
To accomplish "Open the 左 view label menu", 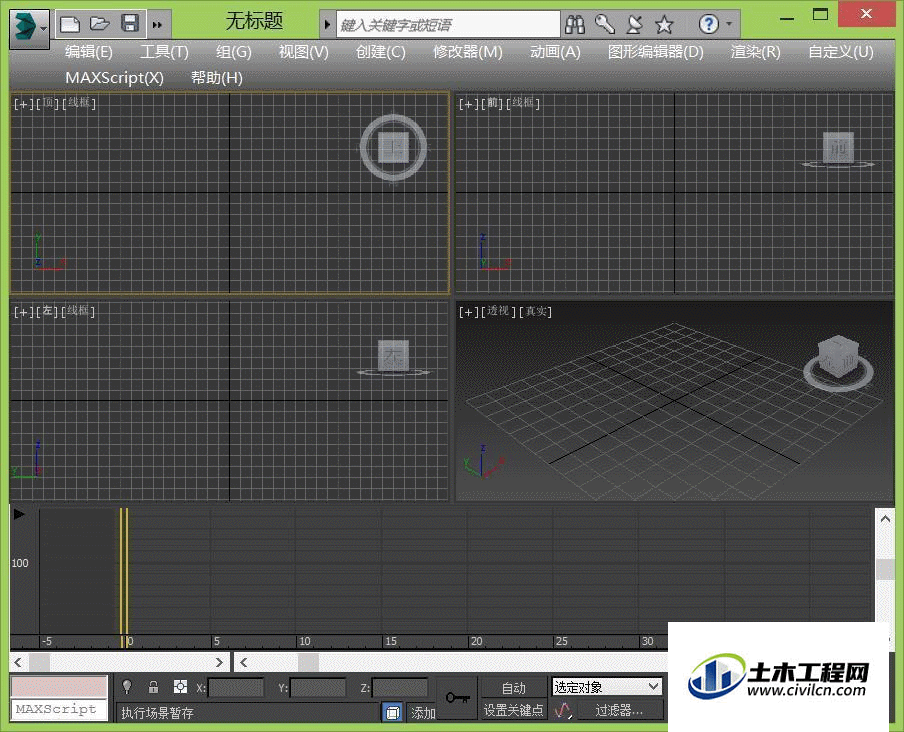I will (47, 311).
